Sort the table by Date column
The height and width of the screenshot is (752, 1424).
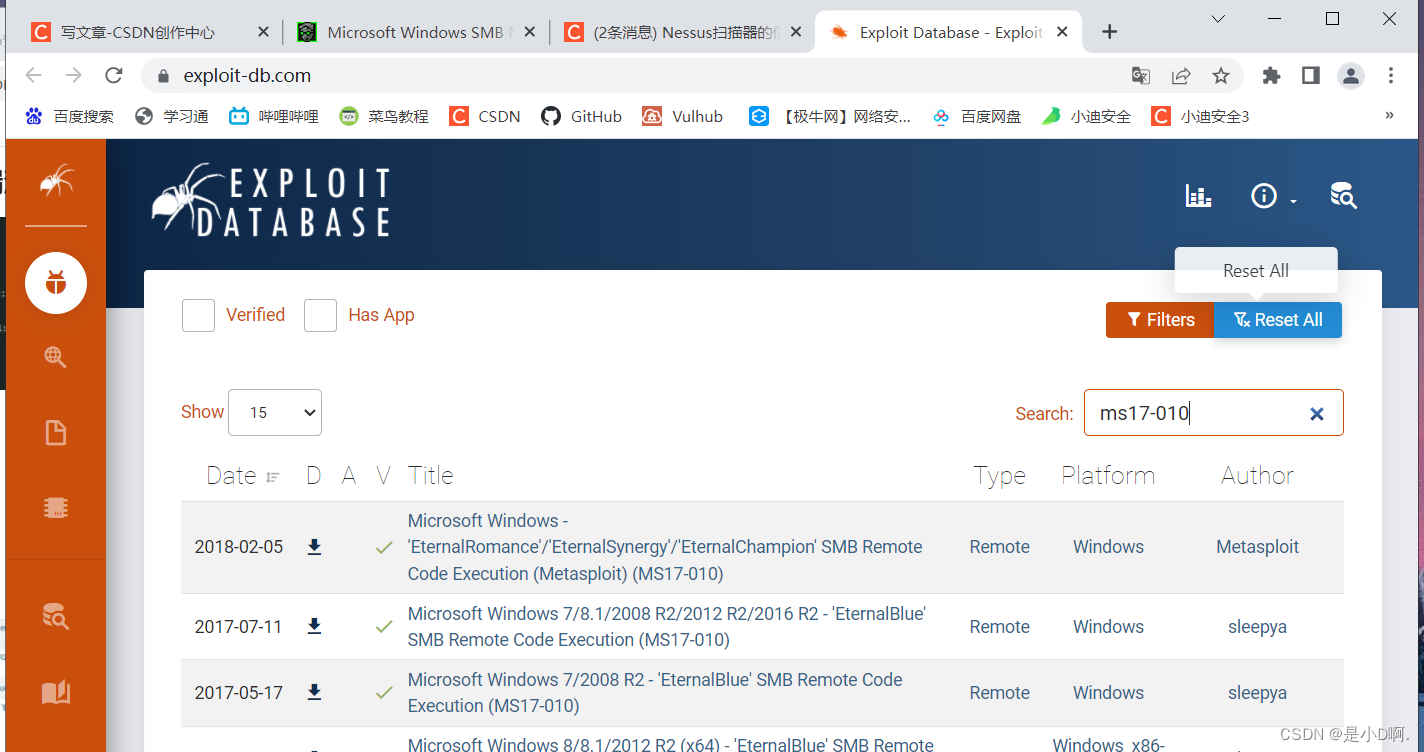pyautogui.click(x=243, y=476)
